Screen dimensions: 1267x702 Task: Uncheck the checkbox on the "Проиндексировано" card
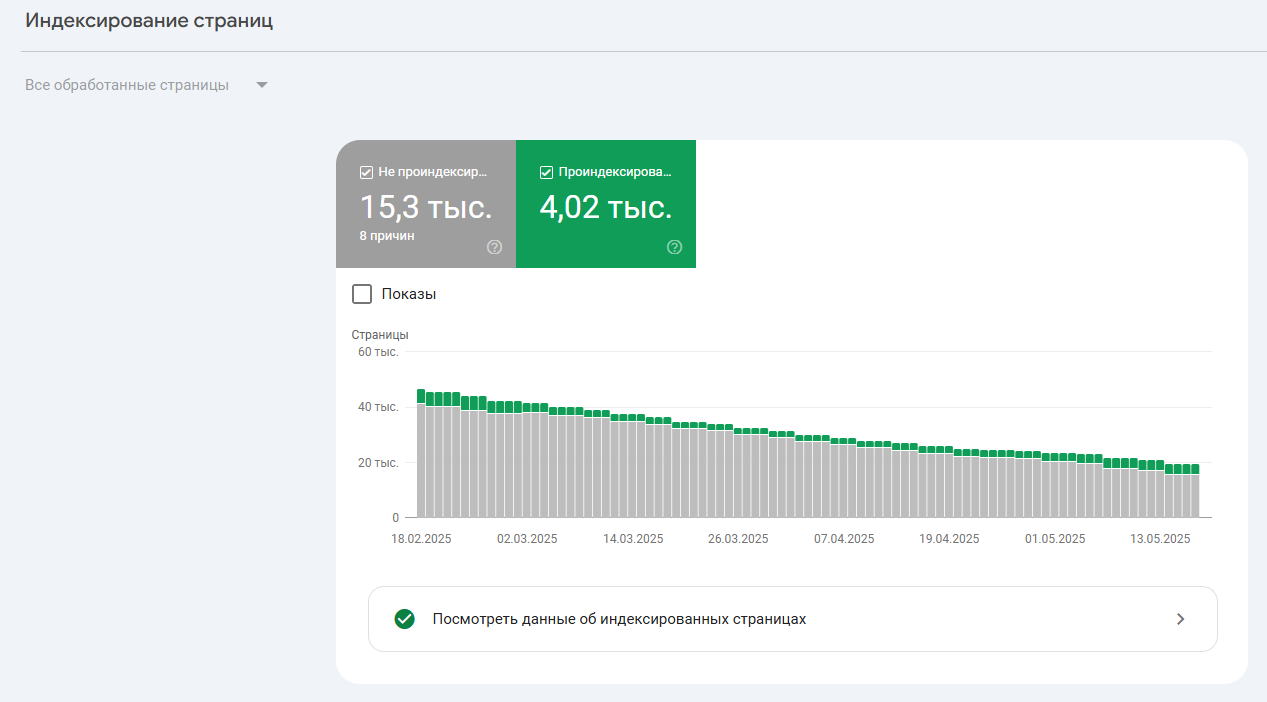click(546, 172)
